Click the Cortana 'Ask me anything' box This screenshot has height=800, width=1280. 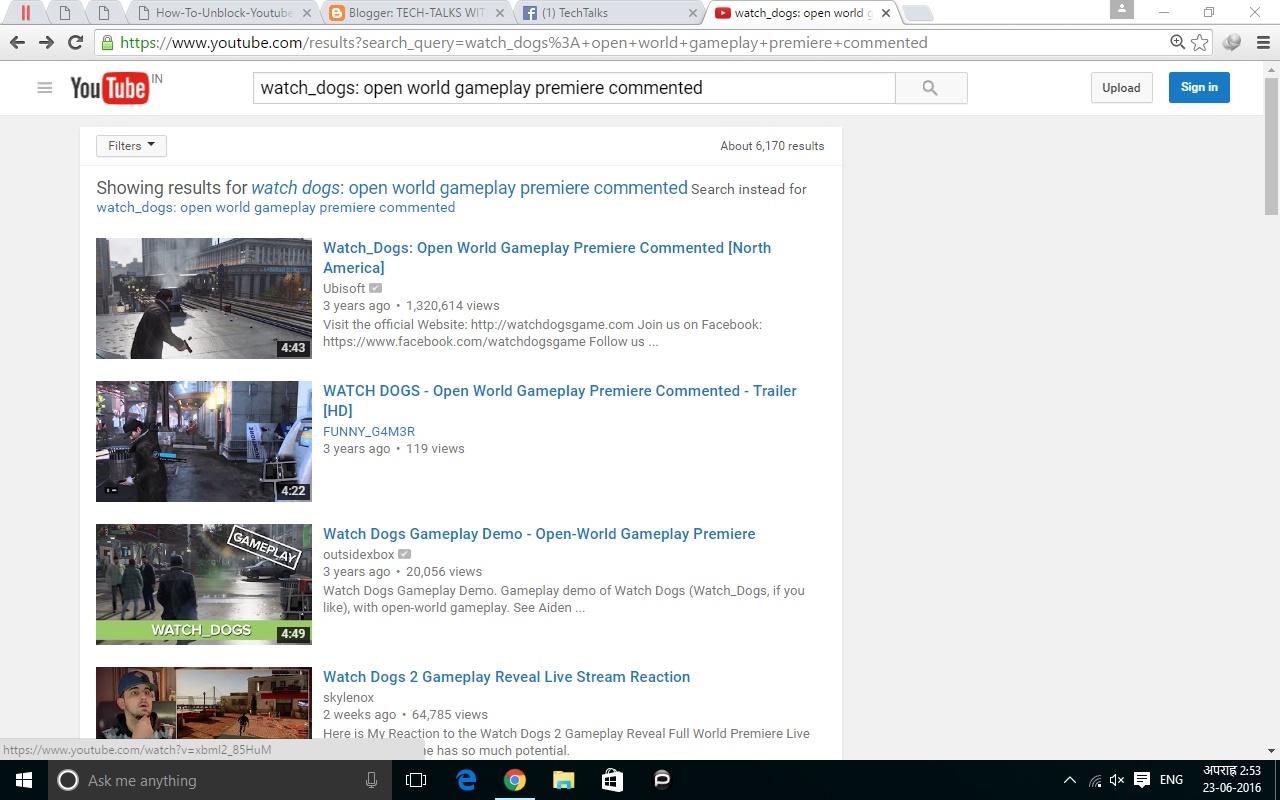[219, 780]
